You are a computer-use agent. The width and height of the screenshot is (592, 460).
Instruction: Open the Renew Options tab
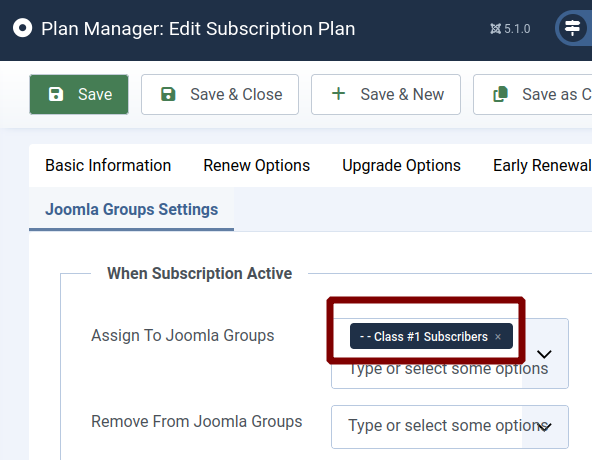coord(256,165)
